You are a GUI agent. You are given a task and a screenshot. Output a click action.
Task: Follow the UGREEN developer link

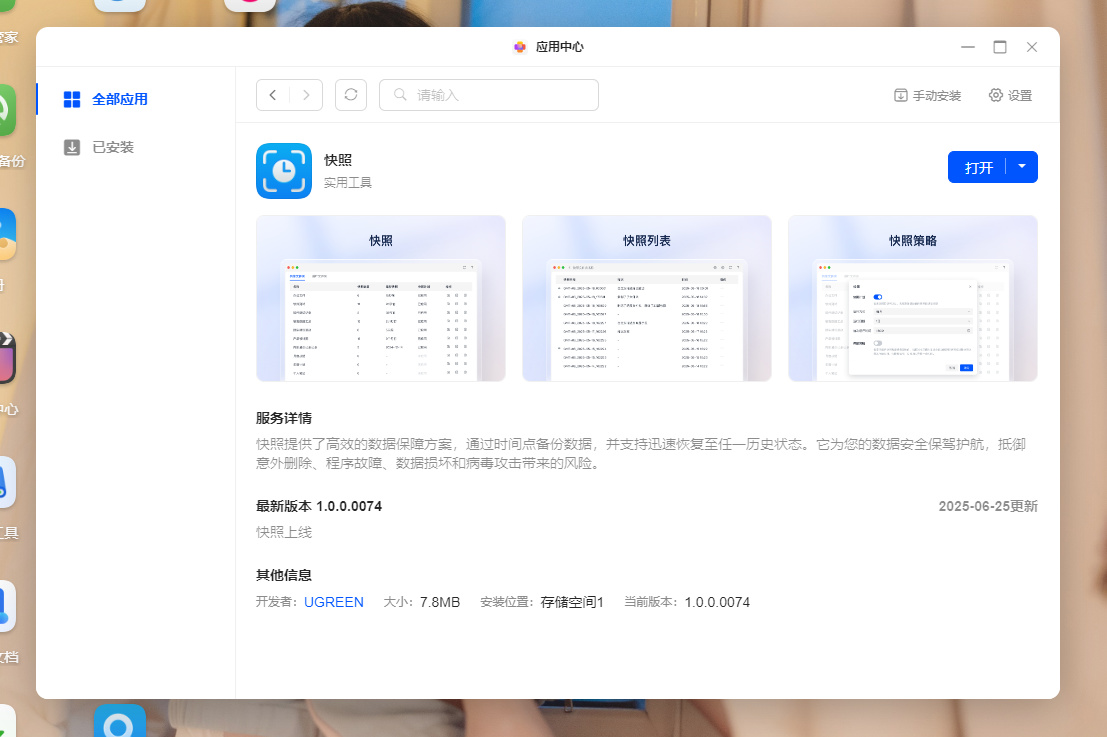334,602
